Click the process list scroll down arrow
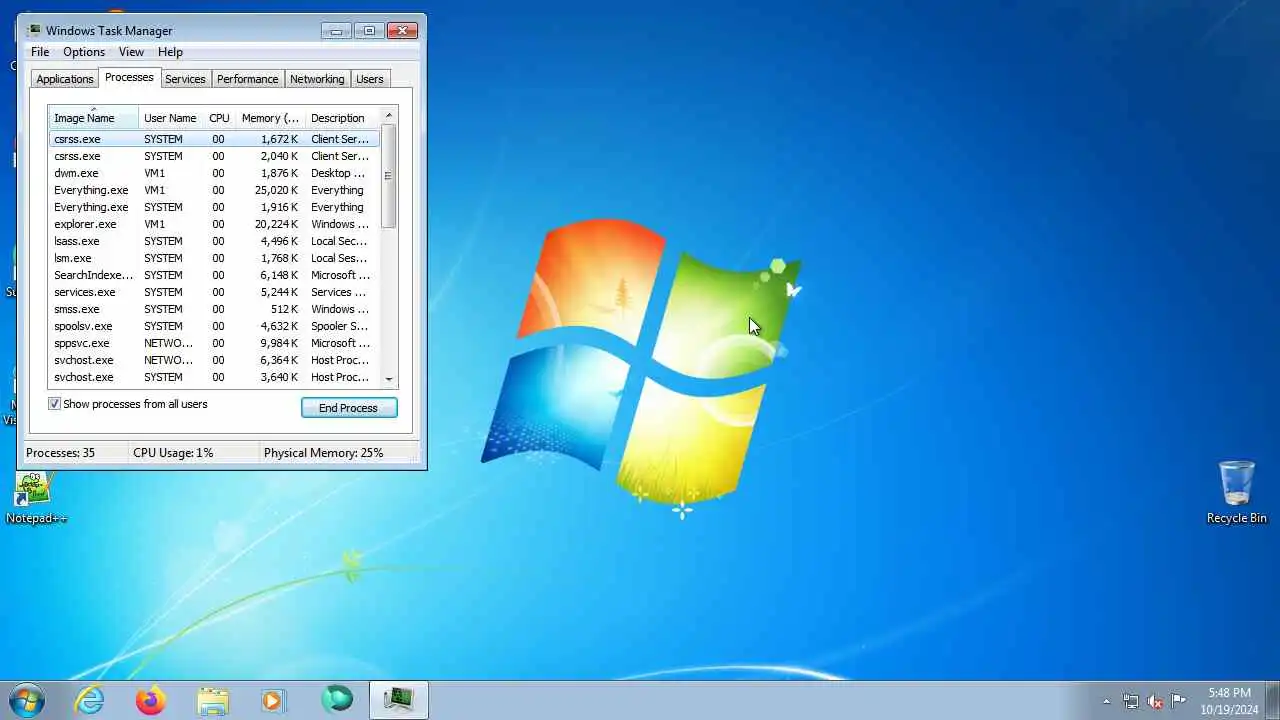 [389, 378]
